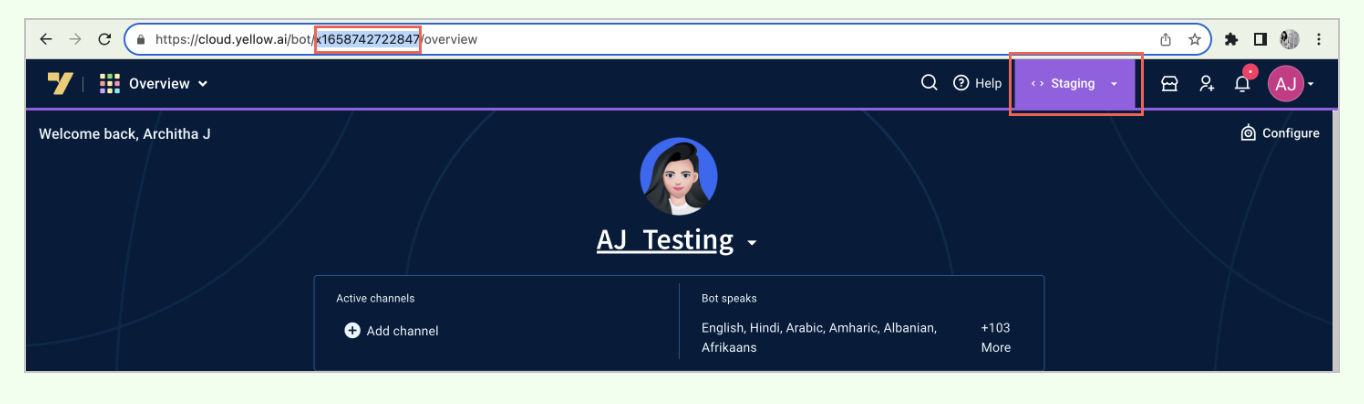The height and width of the screenshot is (404, 1364).
Task: Click the add user invite icon
Action: point(1207,84)
